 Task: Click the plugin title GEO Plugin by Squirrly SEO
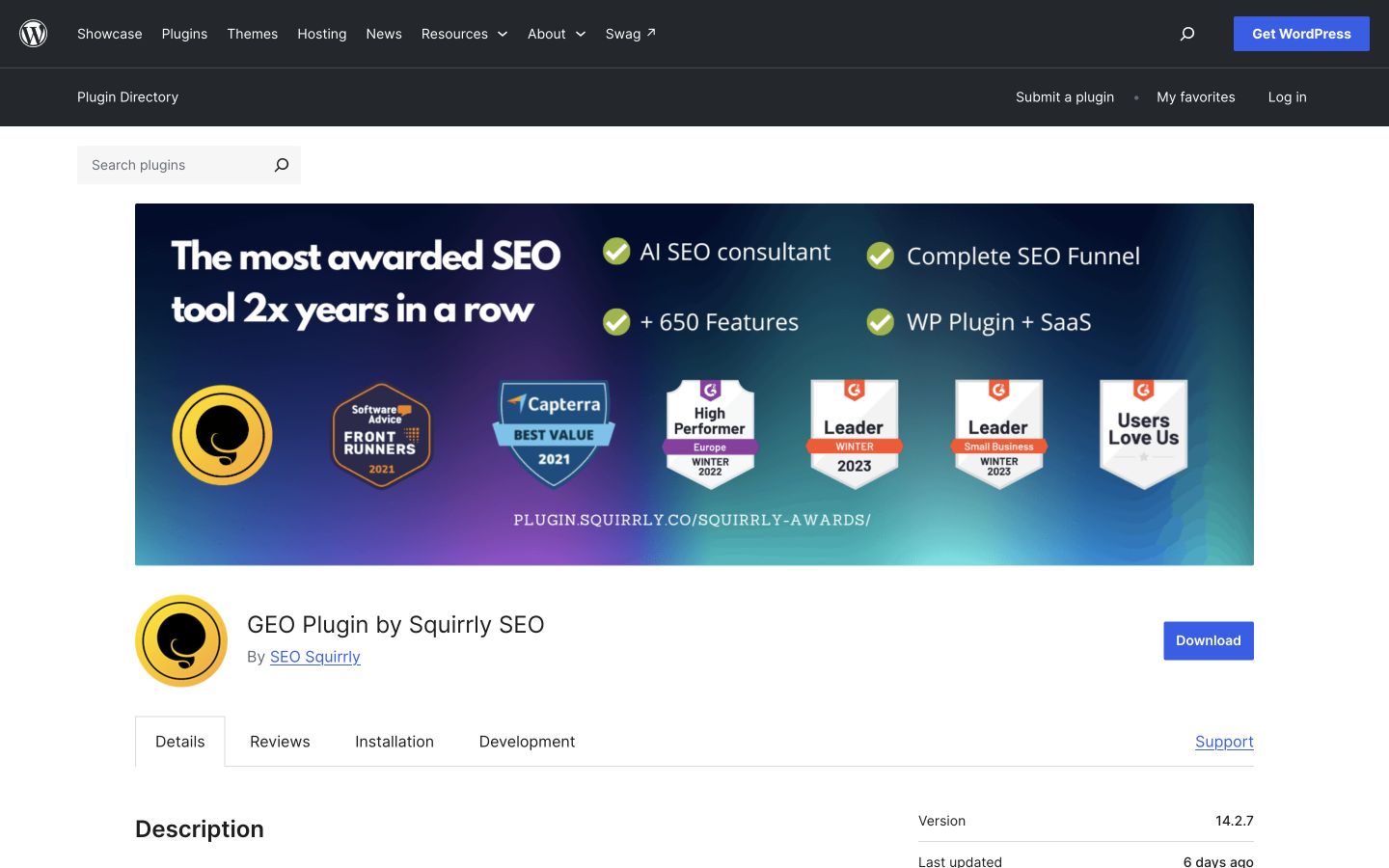click(x=395, y=624)
